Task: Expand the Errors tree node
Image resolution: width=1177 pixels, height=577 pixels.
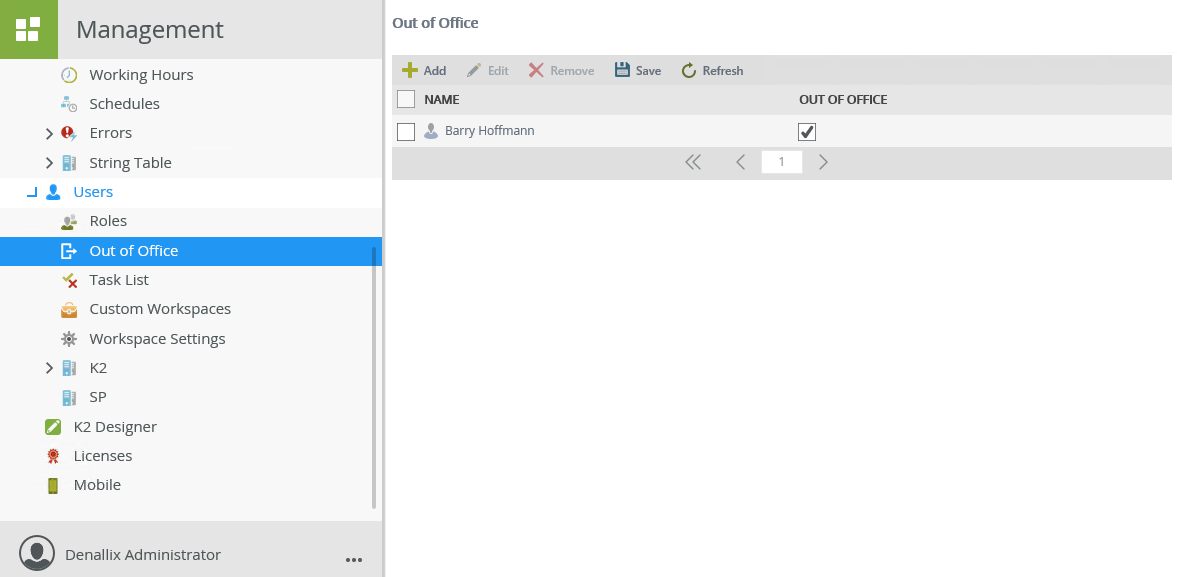Action: (x=49, y=134)
